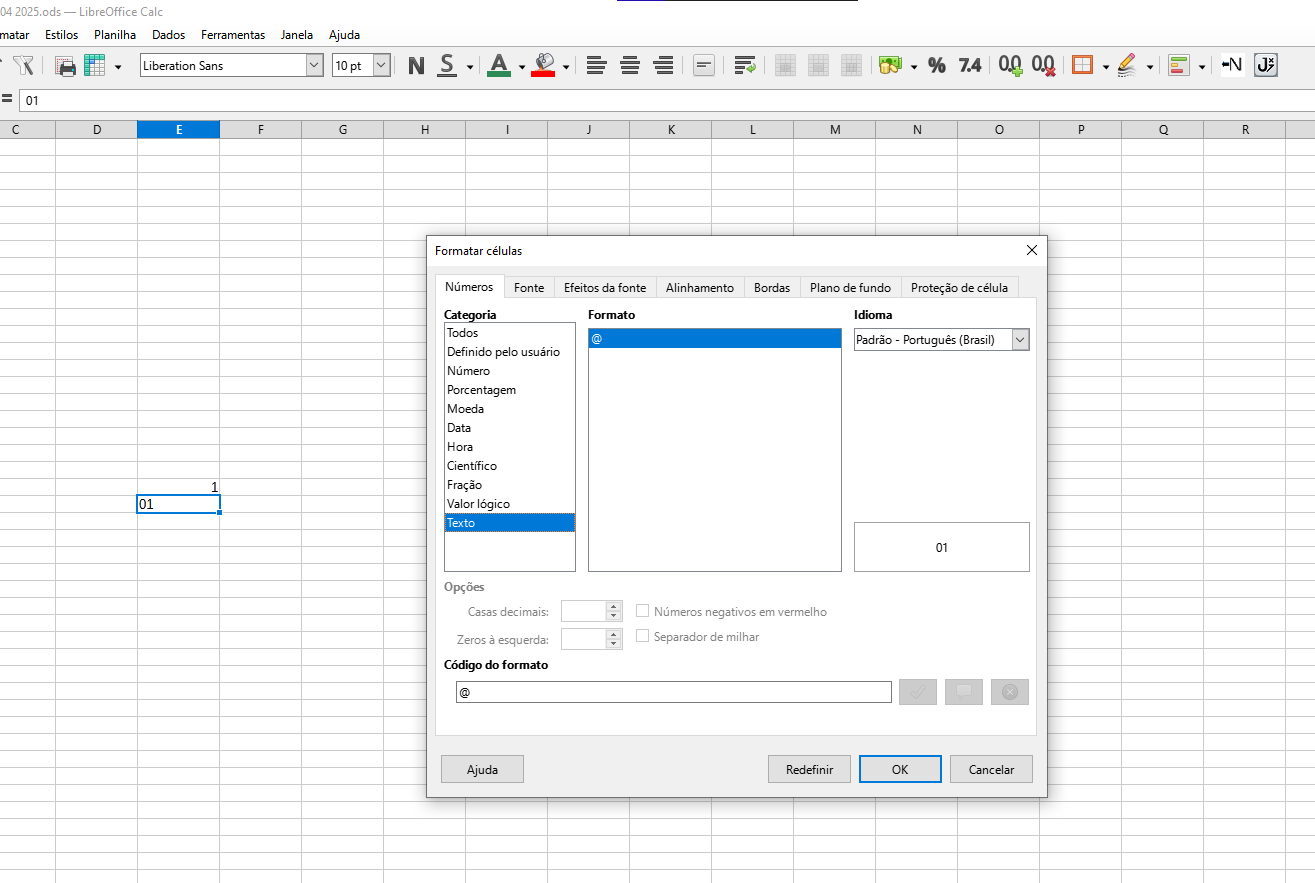Click the Ajuda button in dialog

point(482,769)
